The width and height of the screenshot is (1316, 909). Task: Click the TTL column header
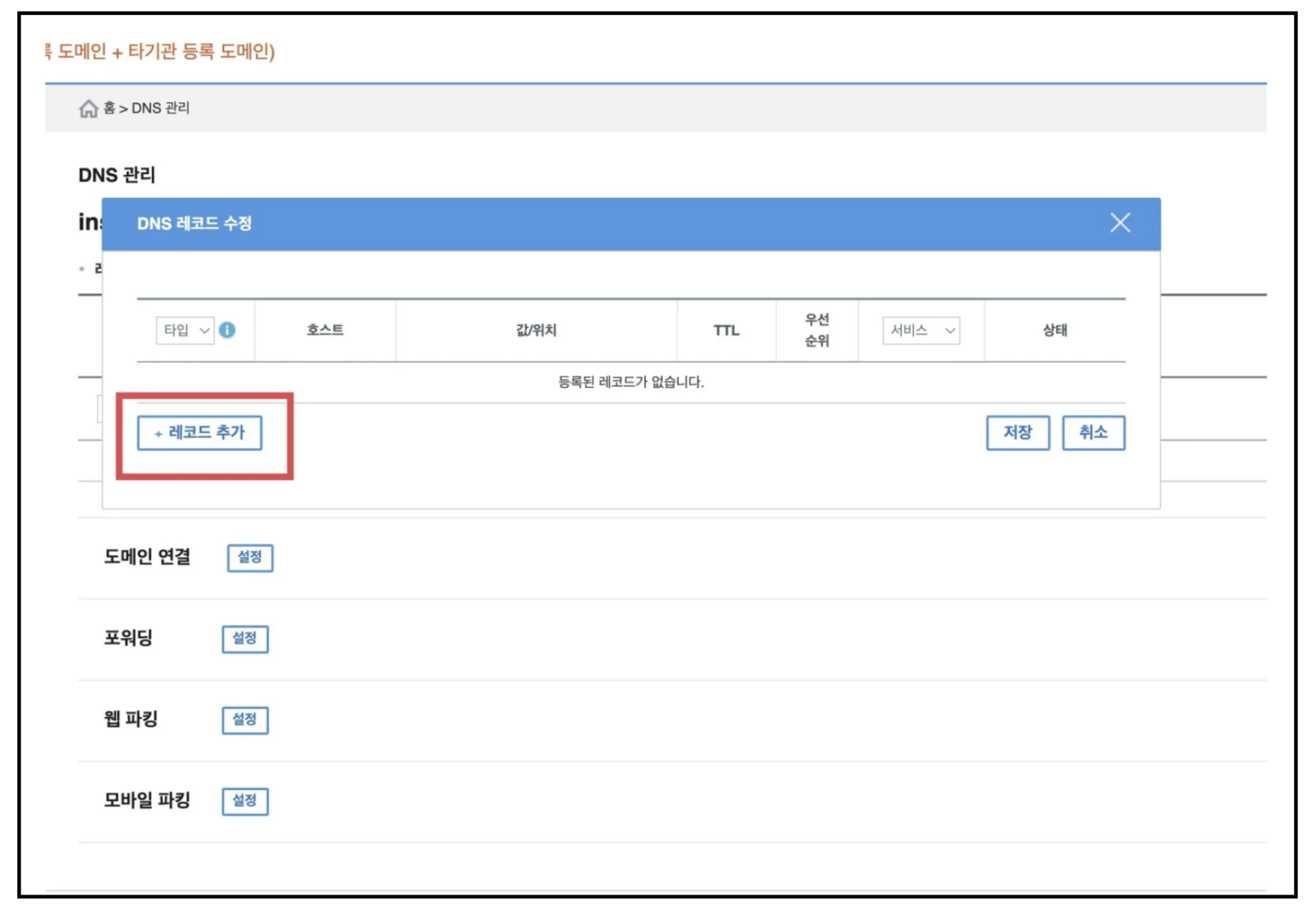726,331
